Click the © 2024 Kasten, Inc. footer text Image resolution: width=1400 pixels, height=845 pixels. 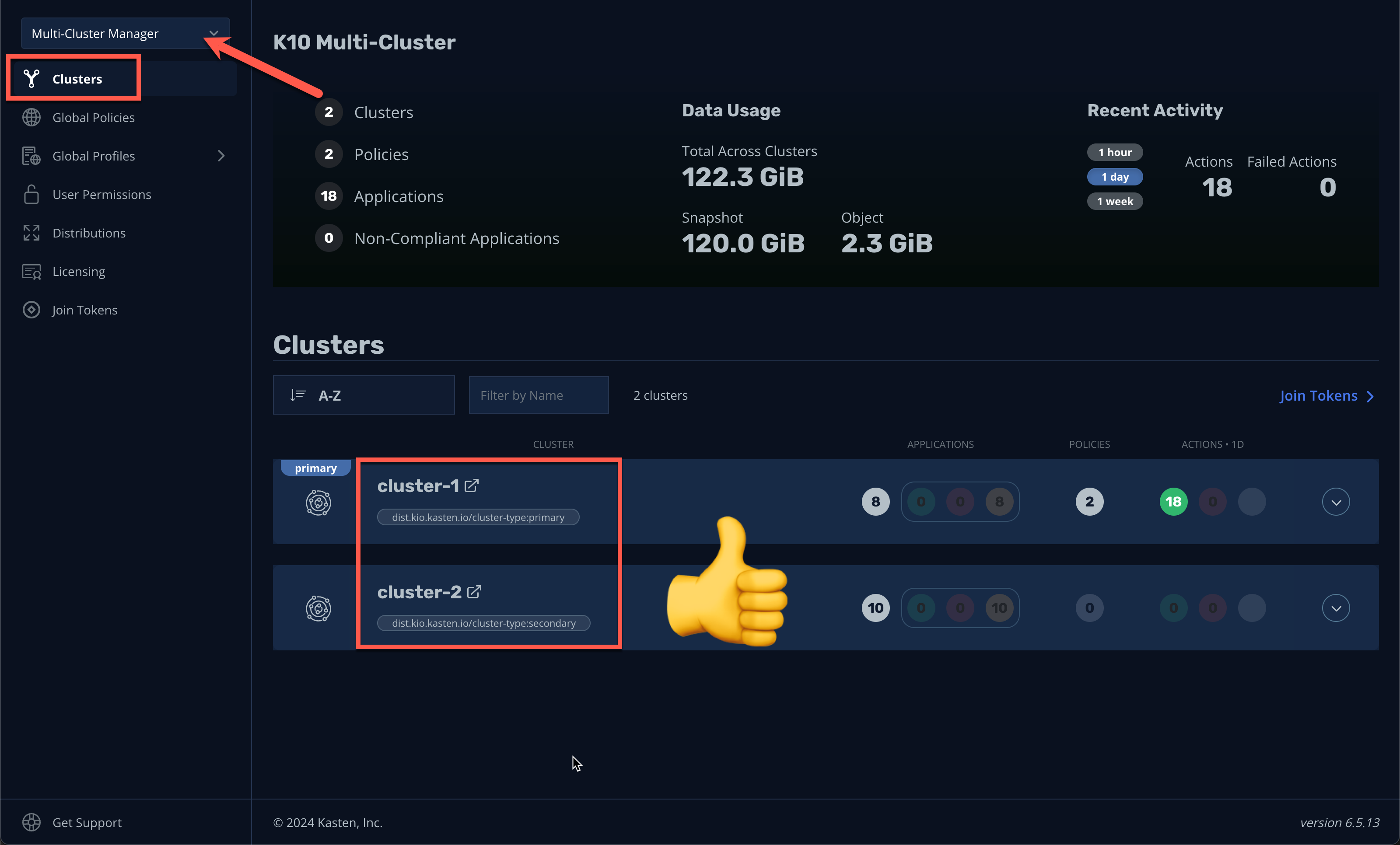328,822
